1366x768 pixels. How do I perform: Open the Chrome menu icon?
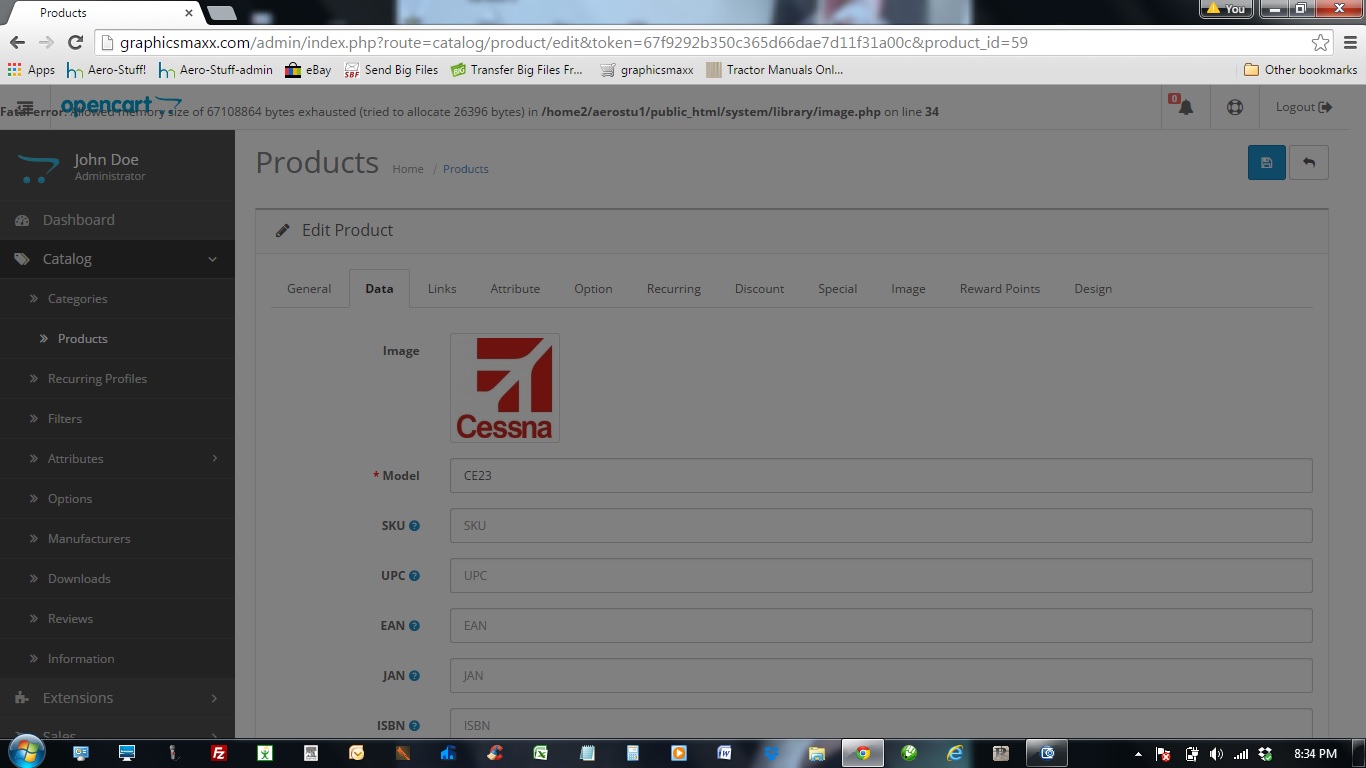(1350, 42)
